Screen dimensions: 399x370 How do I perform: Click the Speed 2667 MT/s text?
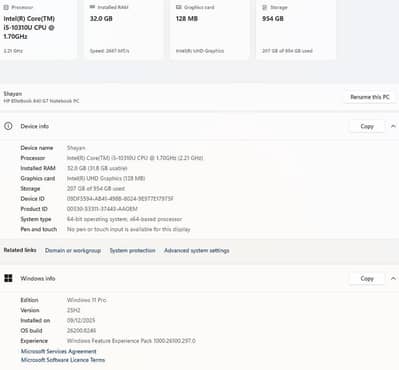pos(109,51)
